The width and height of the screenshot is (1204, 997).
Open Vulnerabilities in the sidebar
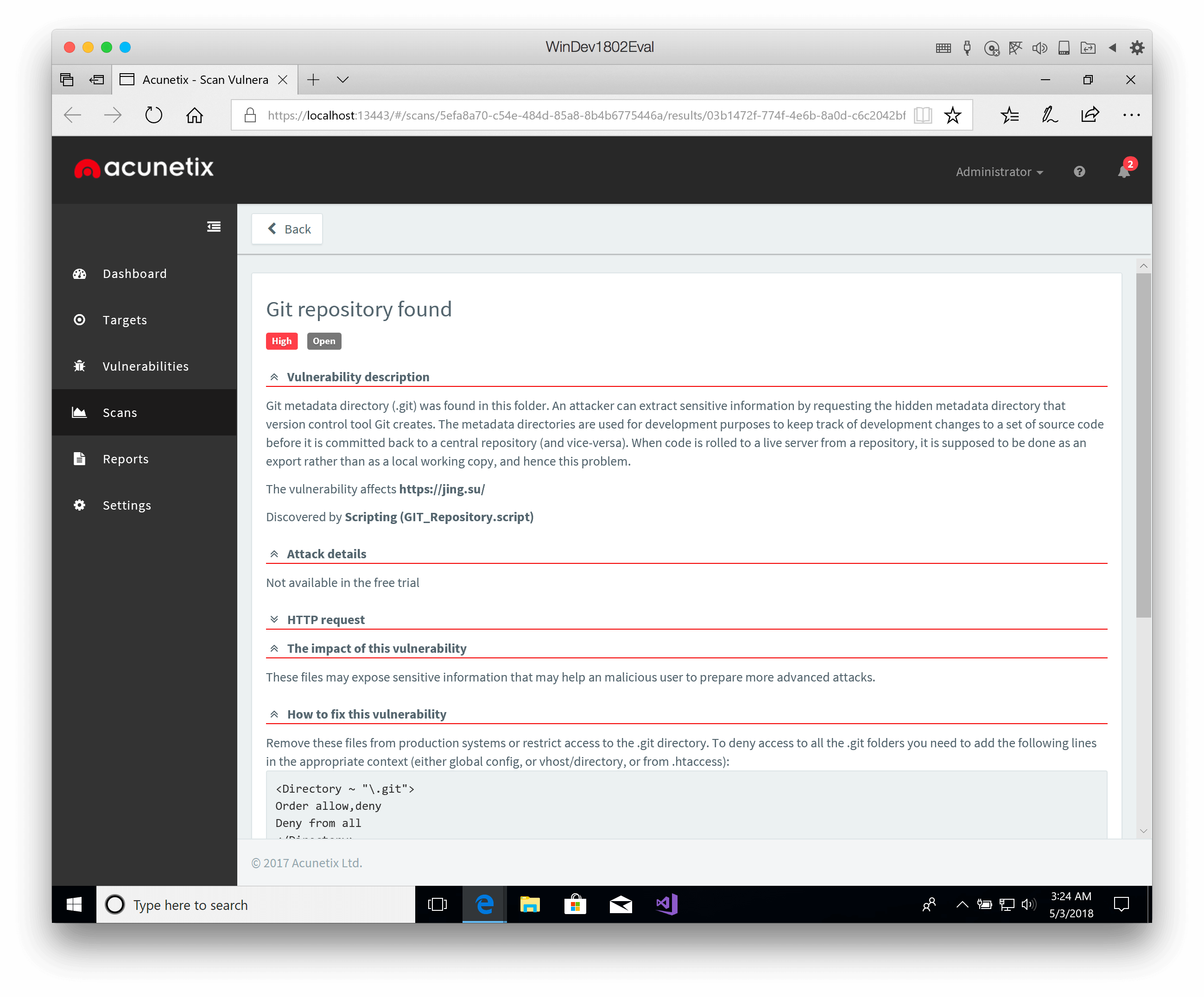coord(145,366)
